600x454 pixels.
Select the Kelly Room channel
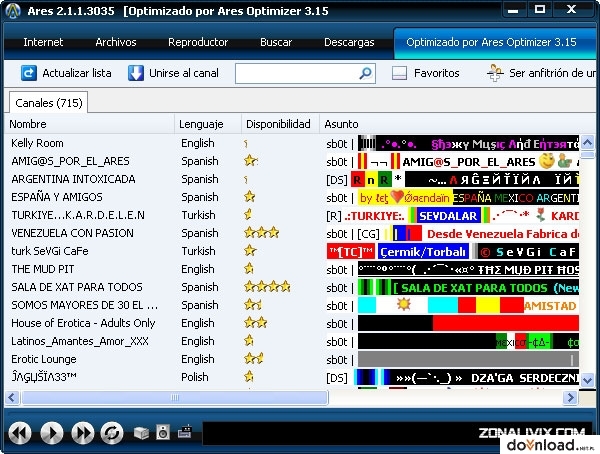(x=37, y=143)
